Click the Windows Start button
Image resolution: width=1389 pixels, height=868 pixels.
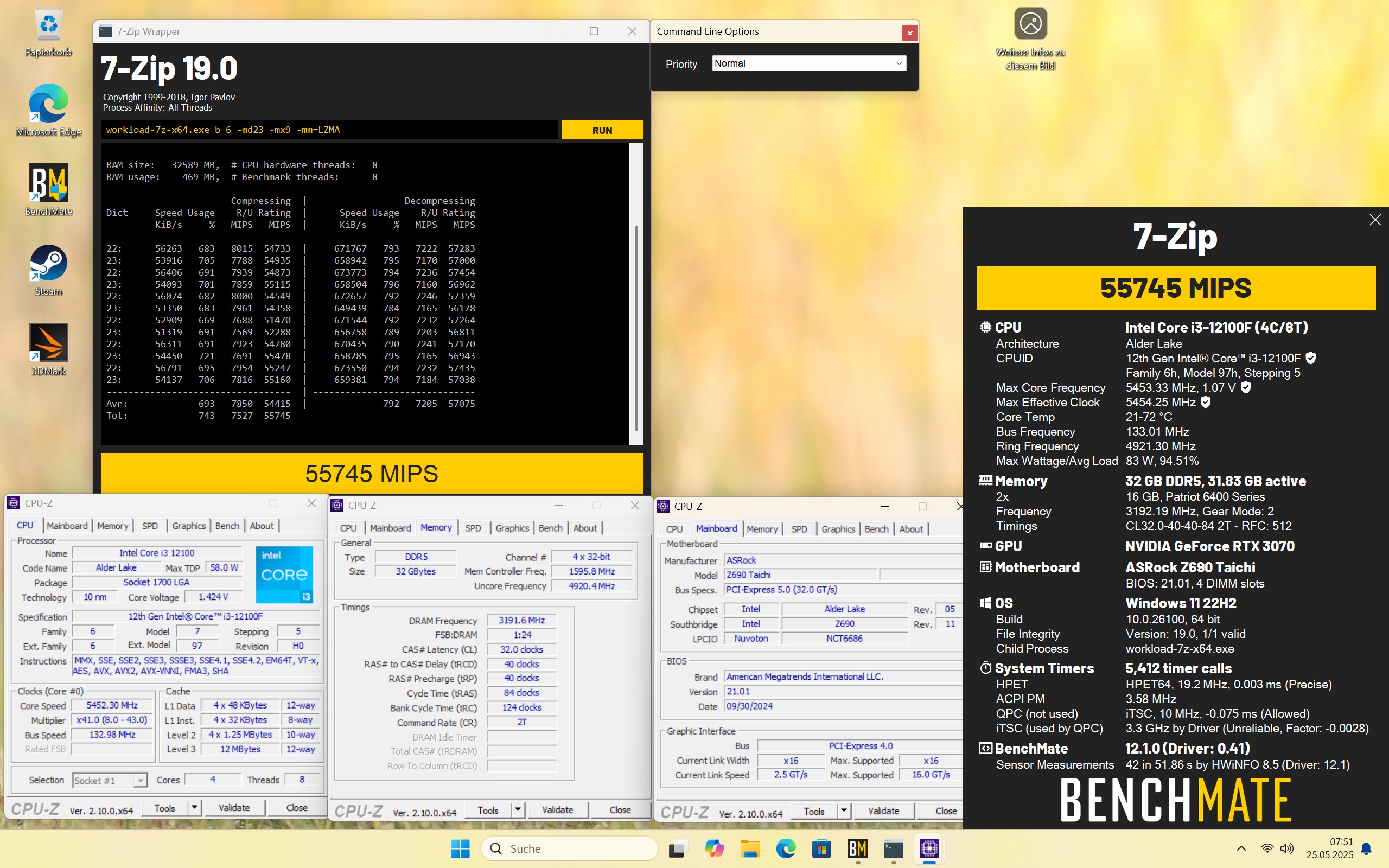pos(460,848)
